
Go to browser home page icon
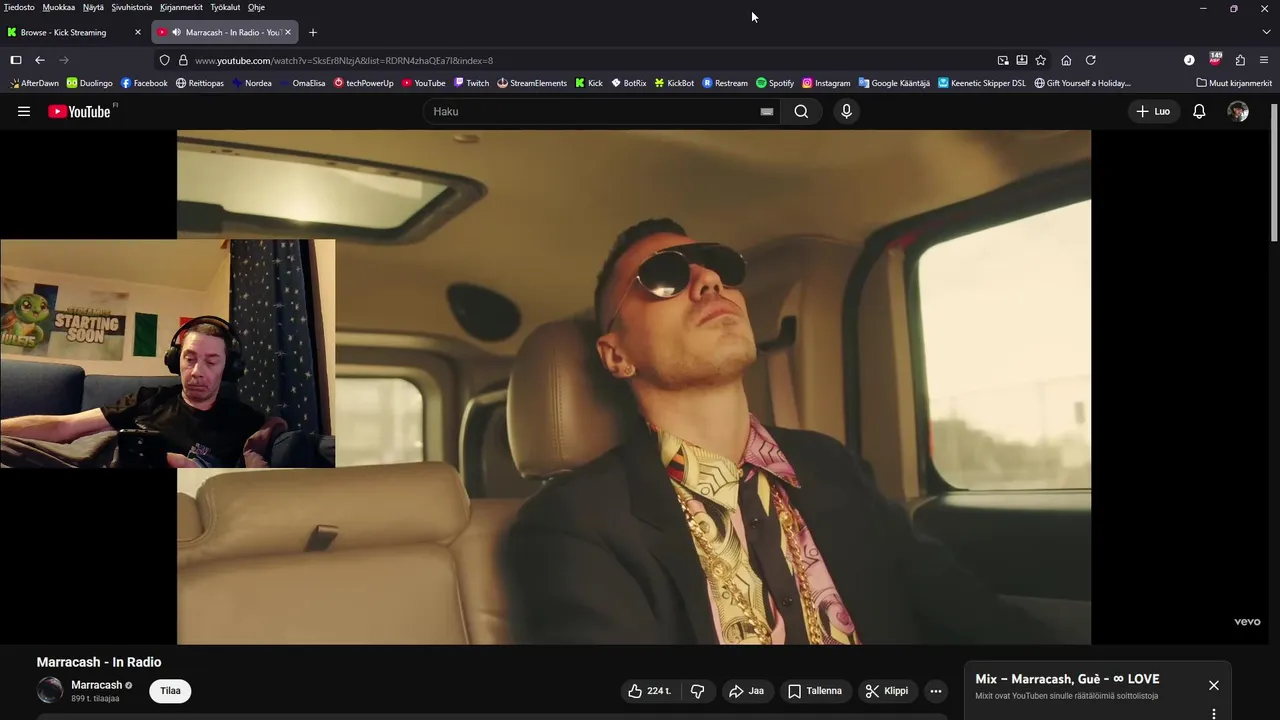pyautogui.click(x=1066, y=60)
